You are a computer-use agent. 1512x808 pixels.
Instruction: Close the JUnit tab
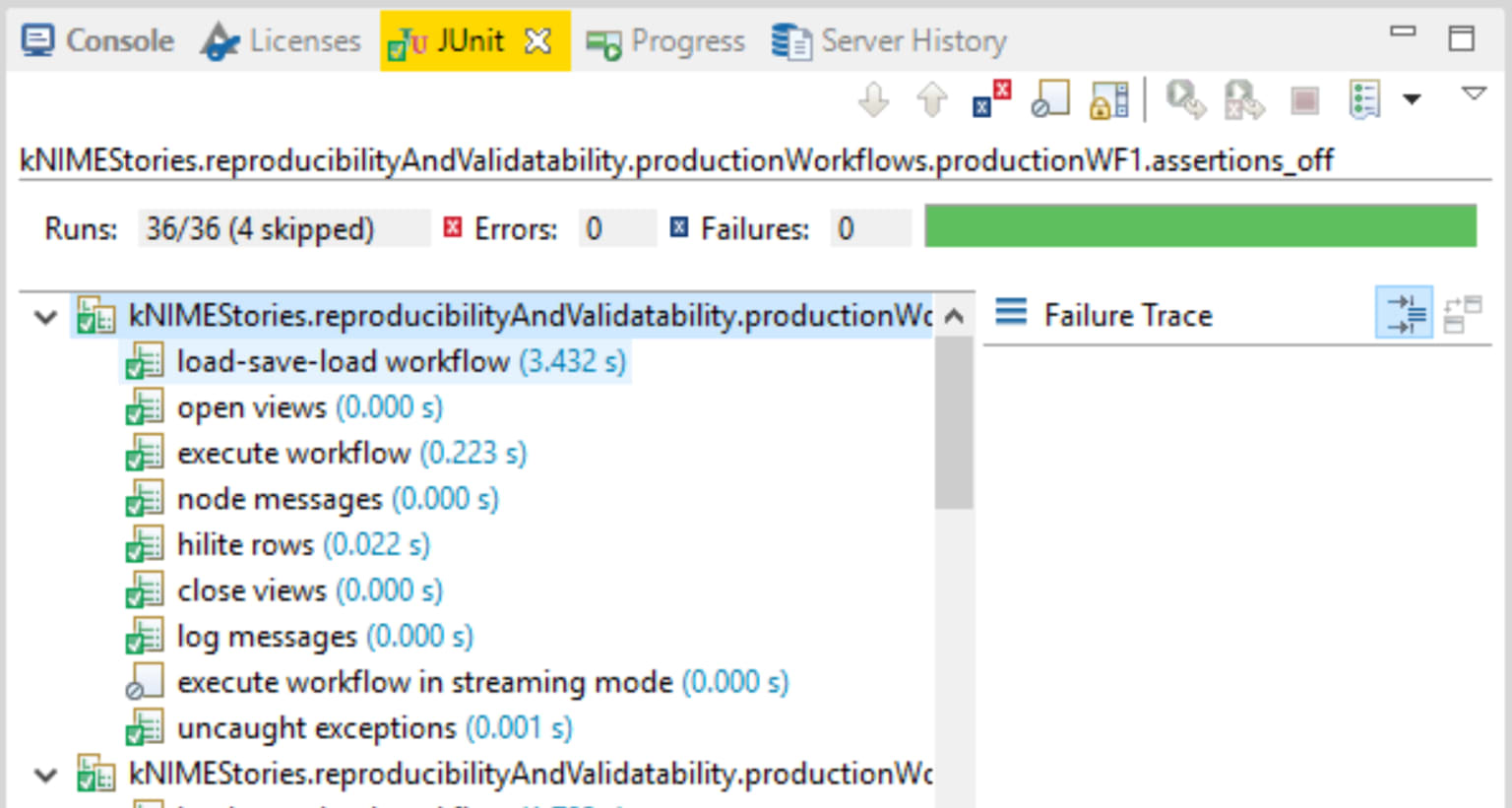[x=537, y=41]
